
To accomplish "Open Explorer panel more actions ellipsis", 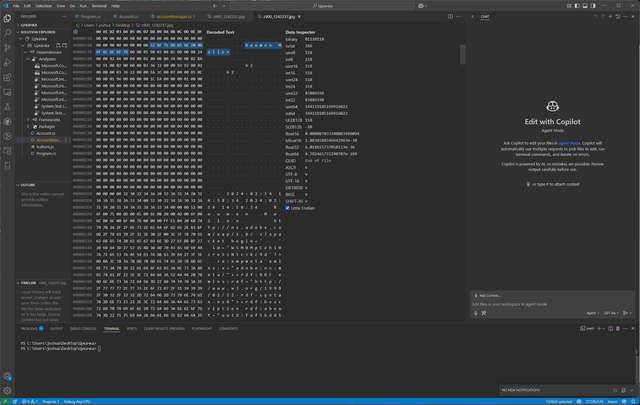I will tap(64, 17).
